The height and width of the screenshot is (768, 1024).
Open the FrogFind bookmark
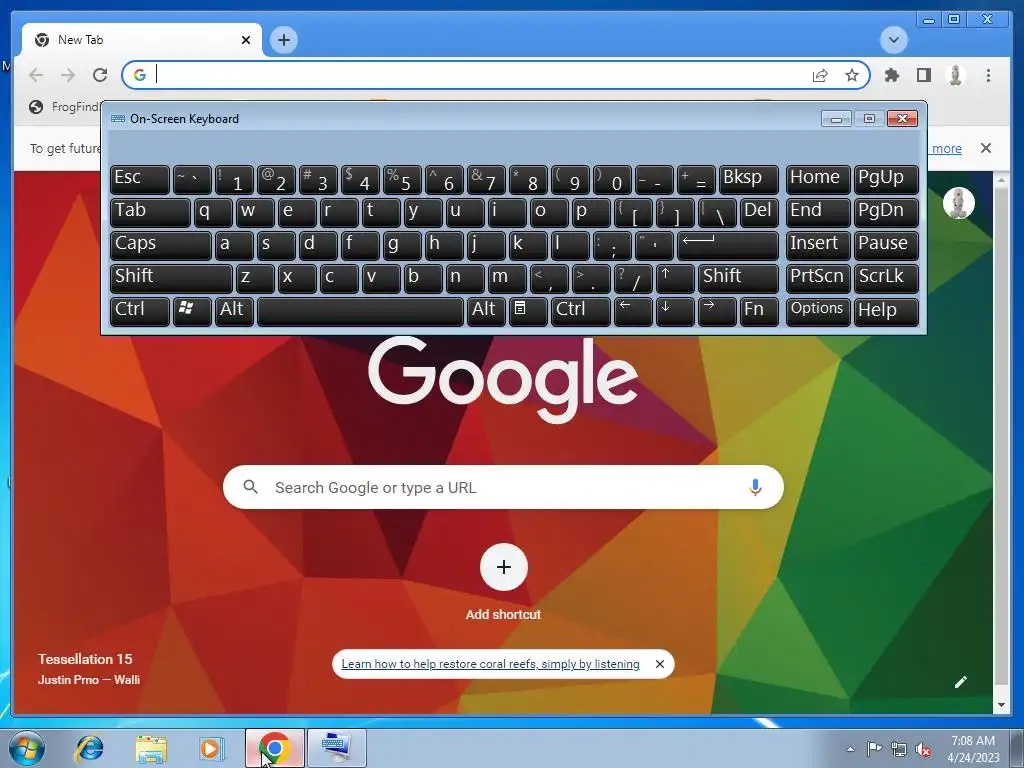(x=65, y=106)
